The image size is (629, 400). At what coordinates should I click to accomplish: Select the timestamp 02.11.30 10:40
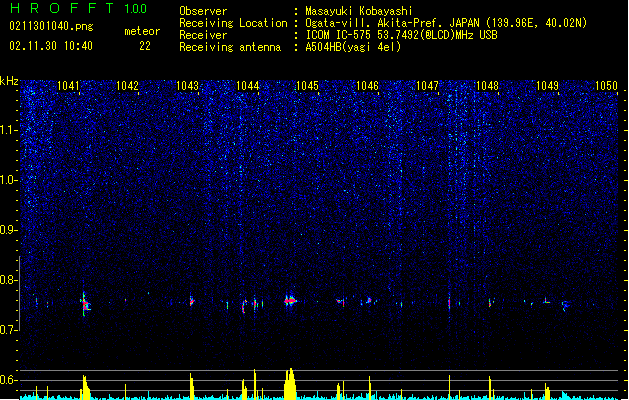pos(51,46)
